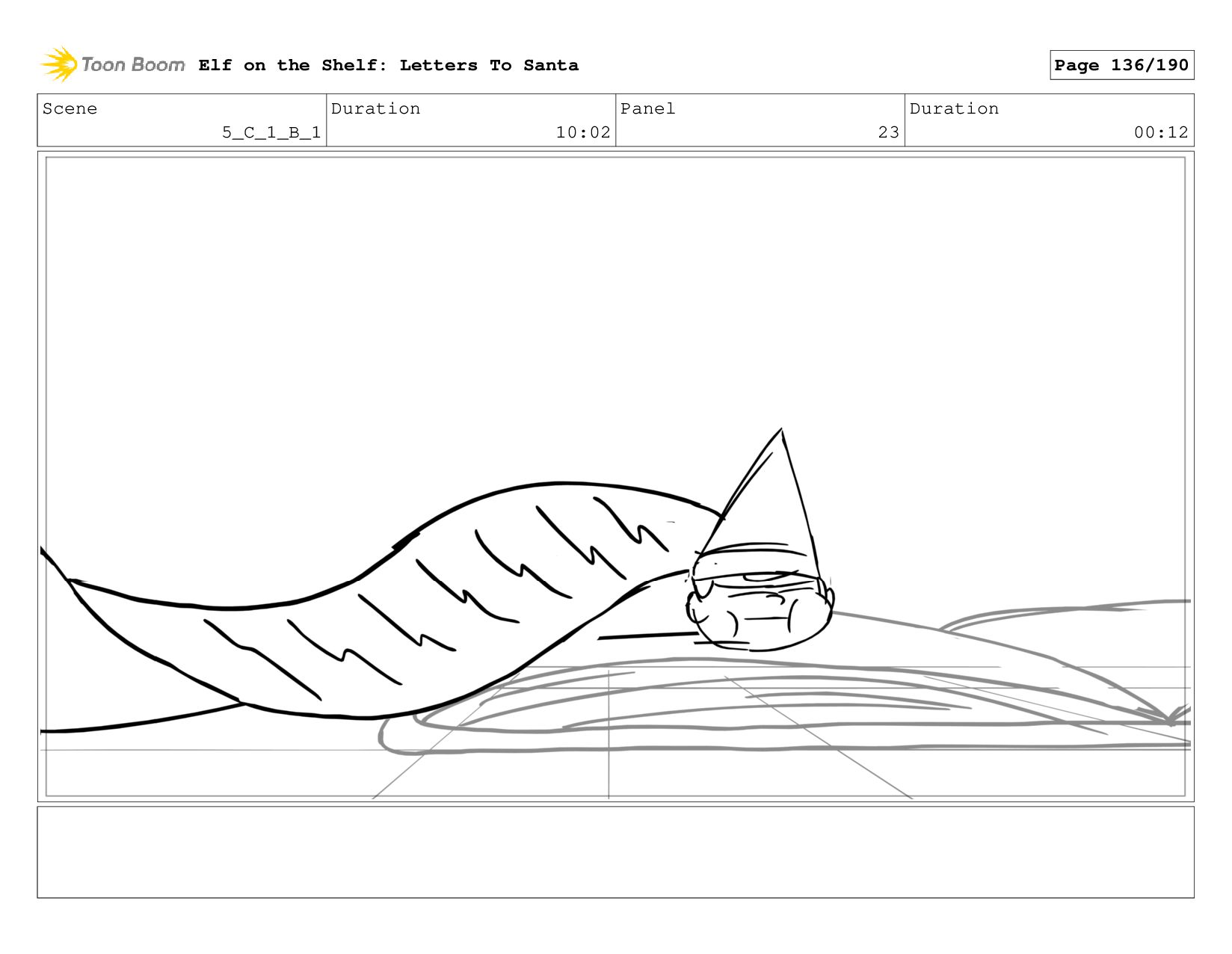Select the scene value '5_C_1_B_1'

tap(271, 133)
